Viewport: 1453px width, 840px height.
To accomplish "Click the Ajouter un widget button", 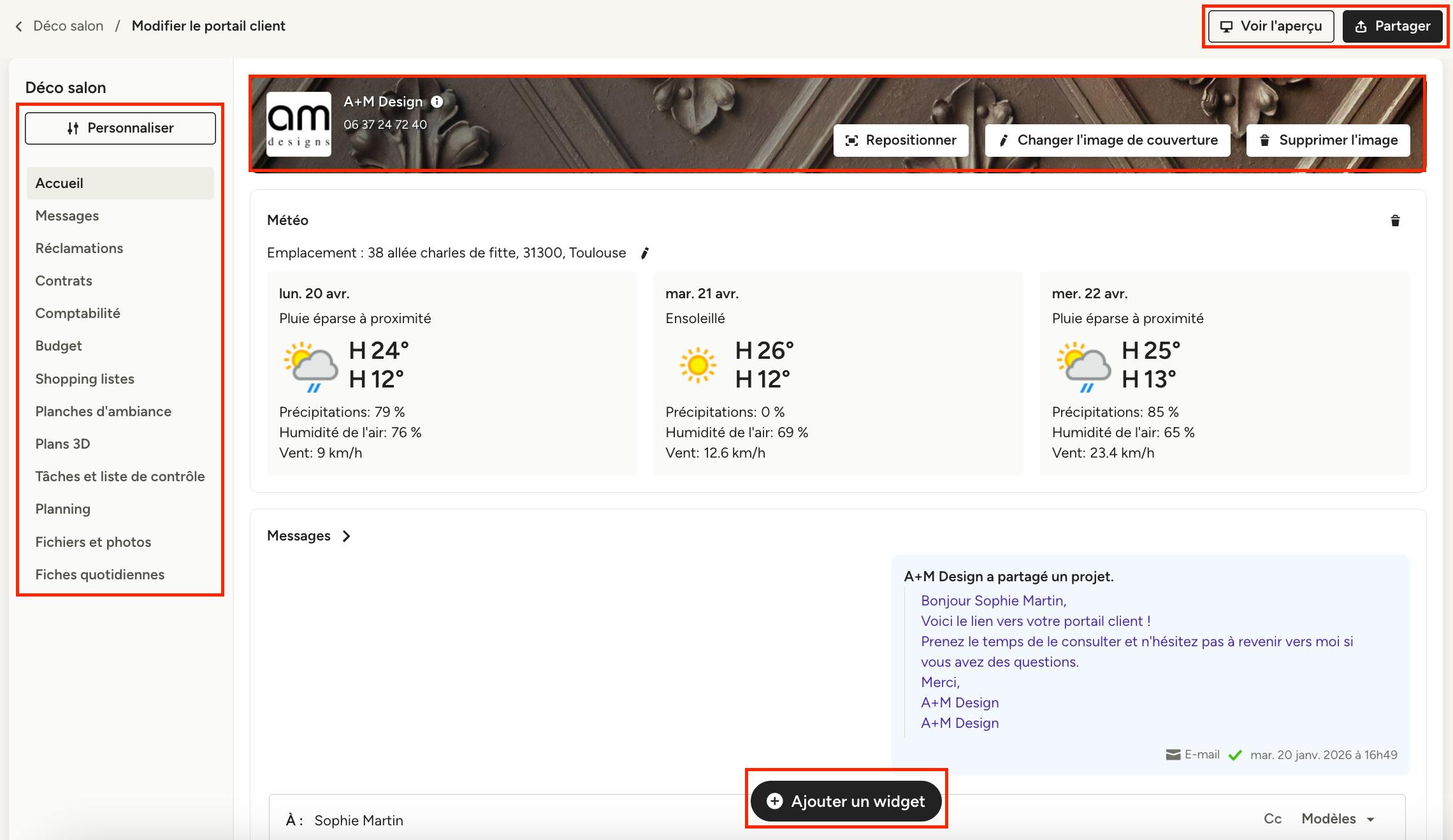I will (846, 801).
